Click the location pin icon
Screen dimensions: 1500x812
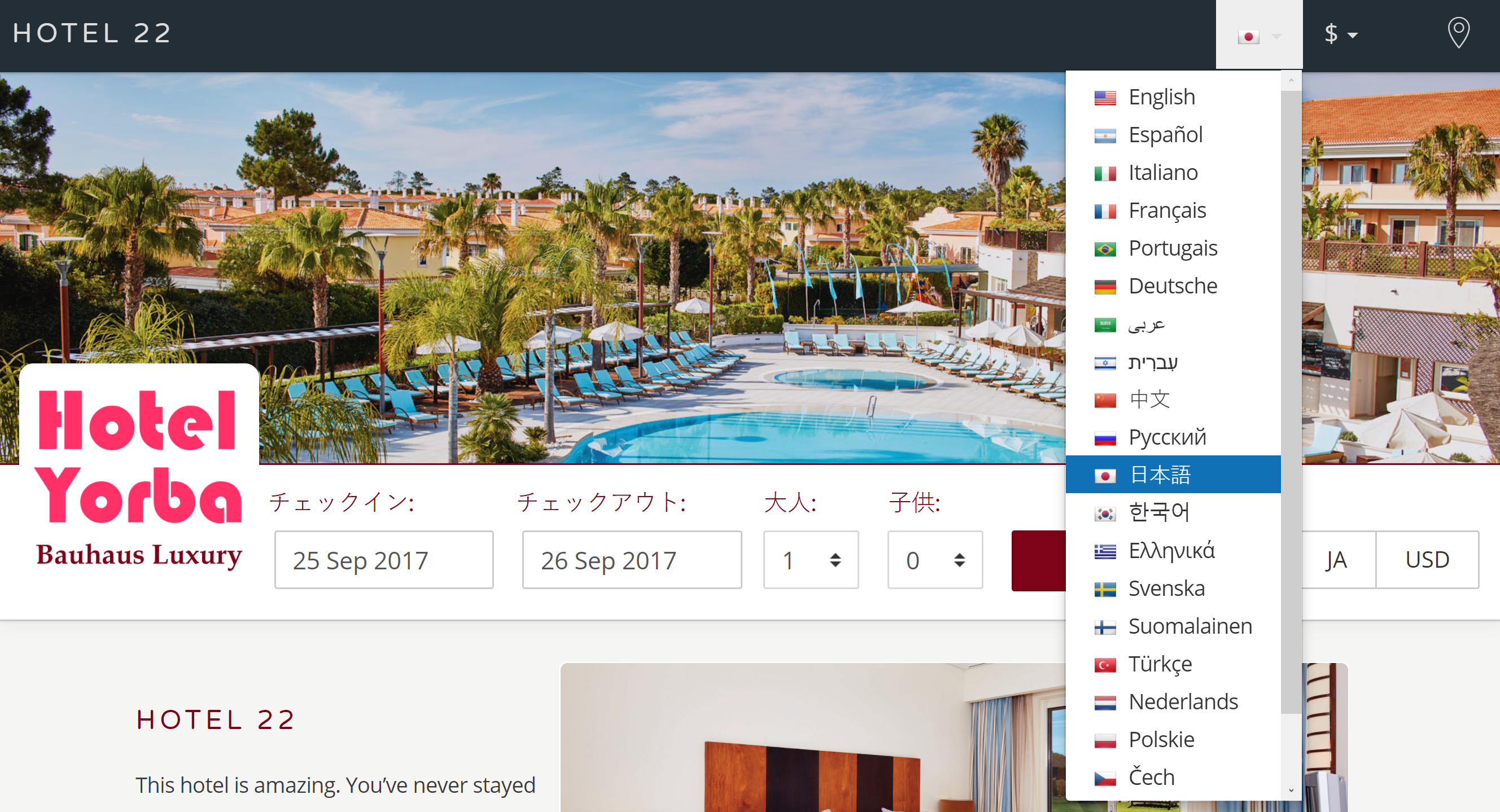pyautogui.click(x=1459, y=33)
